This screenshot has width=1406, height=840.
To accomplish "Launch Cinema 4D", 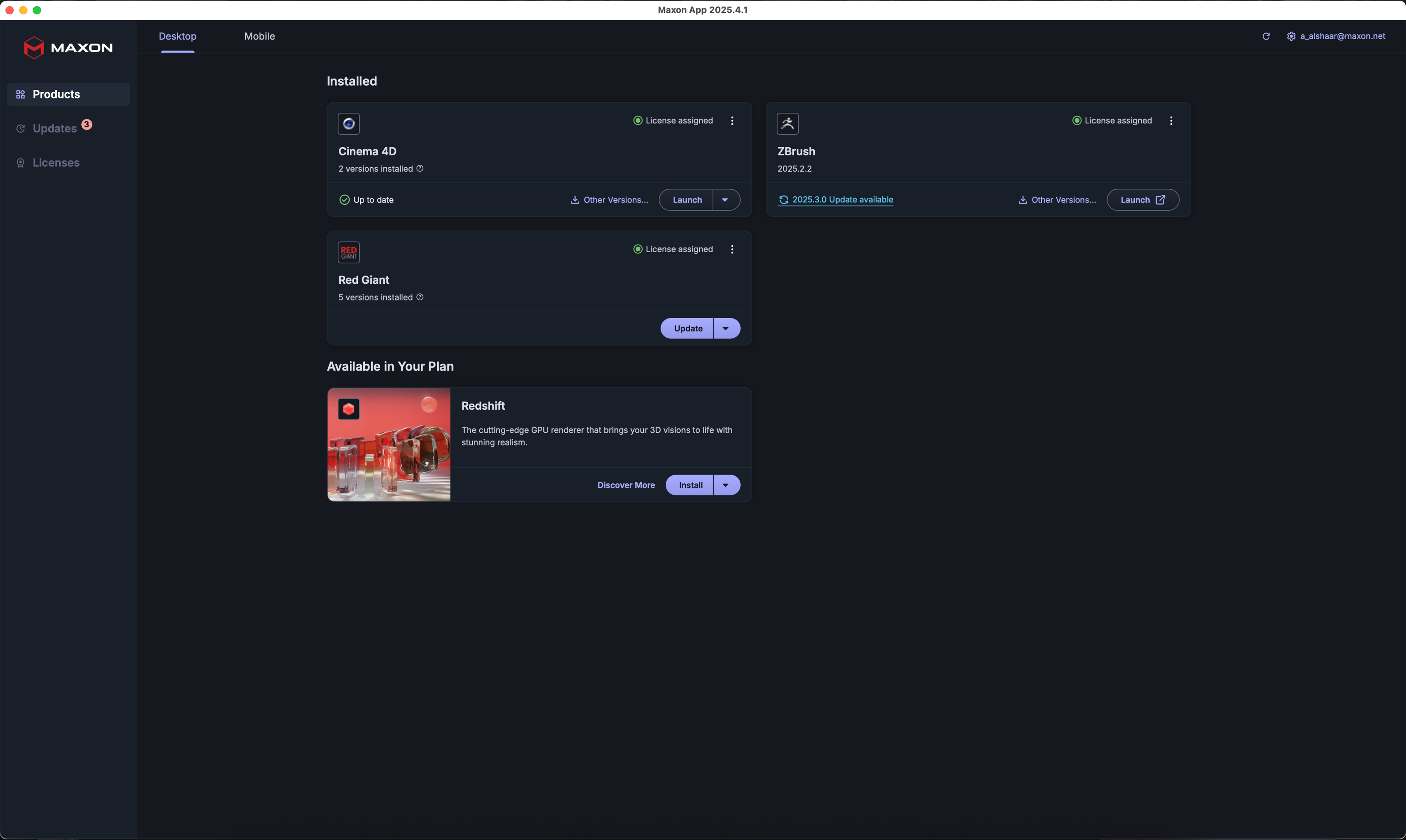I will 687,200.
